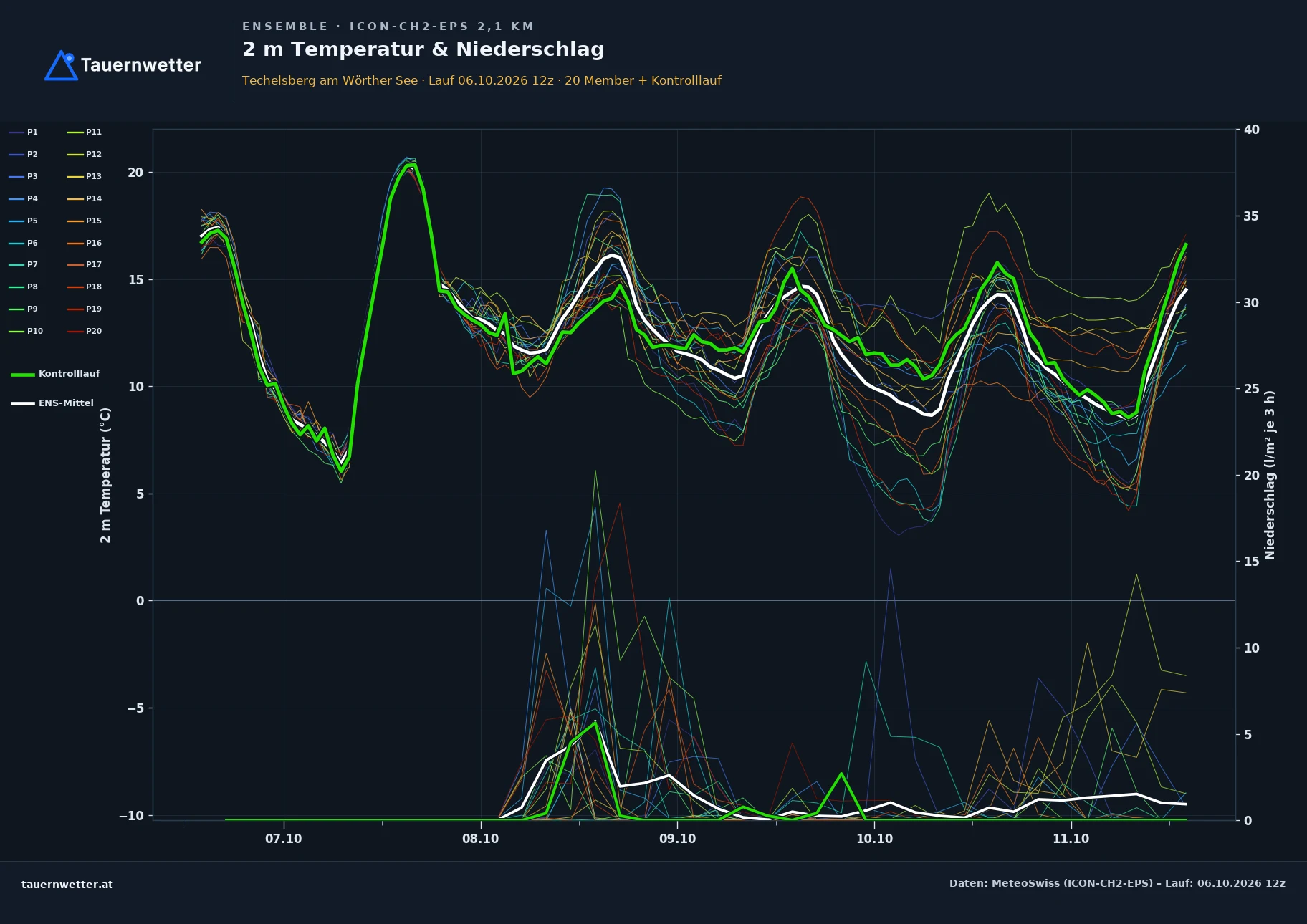Click the 2 m Temperatur left axis label
This screenshot has height=924, width=1307.
click(105, 475)
